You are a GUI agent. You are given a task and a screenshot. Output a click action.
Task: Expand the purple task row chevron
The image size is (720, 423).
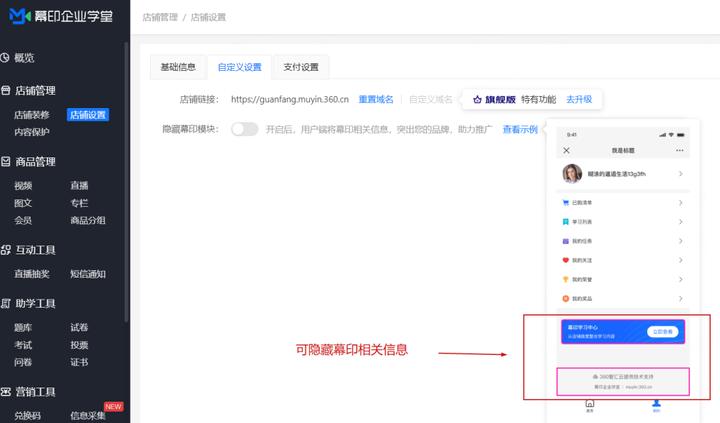pyautogui.click(x=681, y=241)
